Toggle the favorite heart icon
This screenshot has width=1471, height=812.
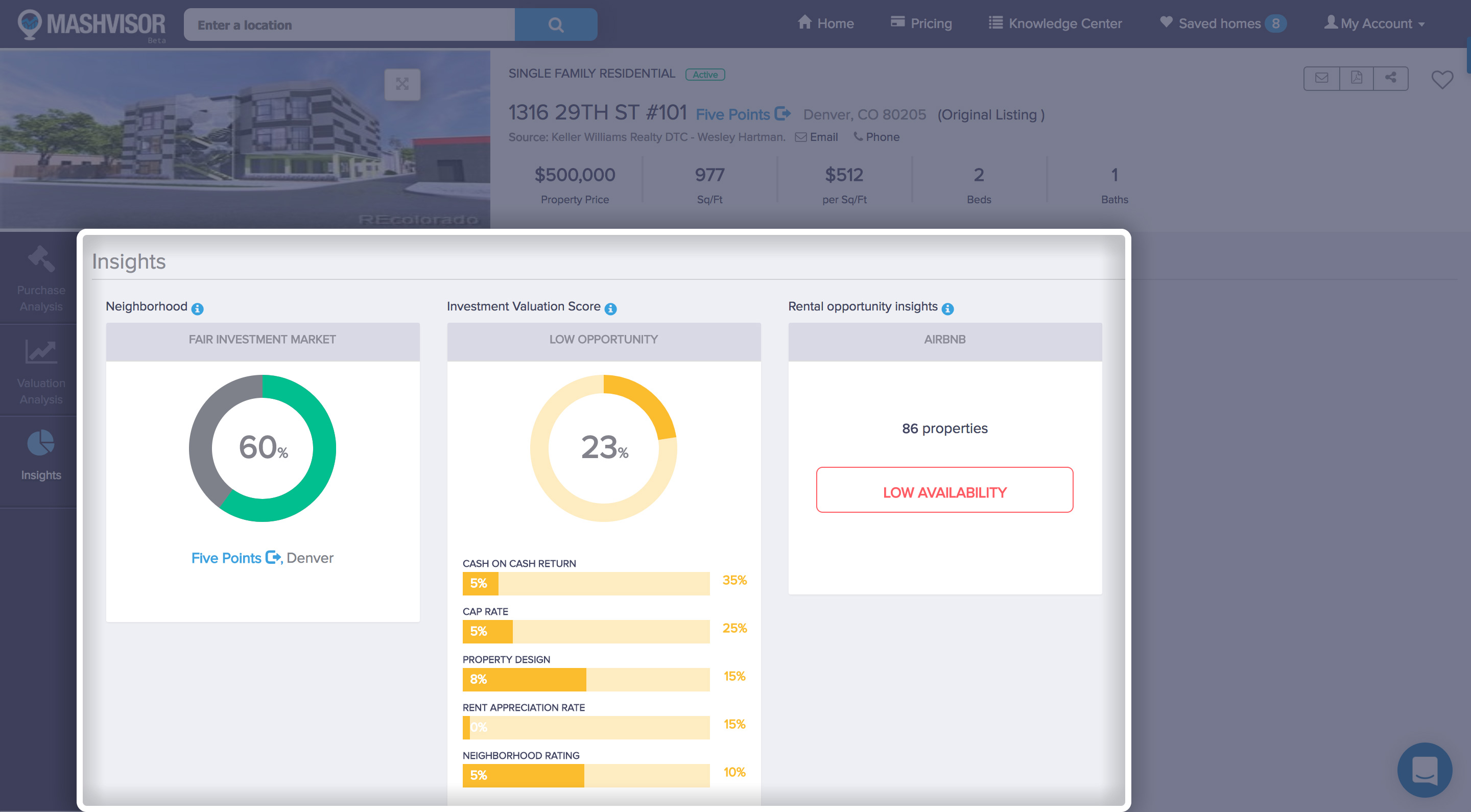[x=1442, y=79]
